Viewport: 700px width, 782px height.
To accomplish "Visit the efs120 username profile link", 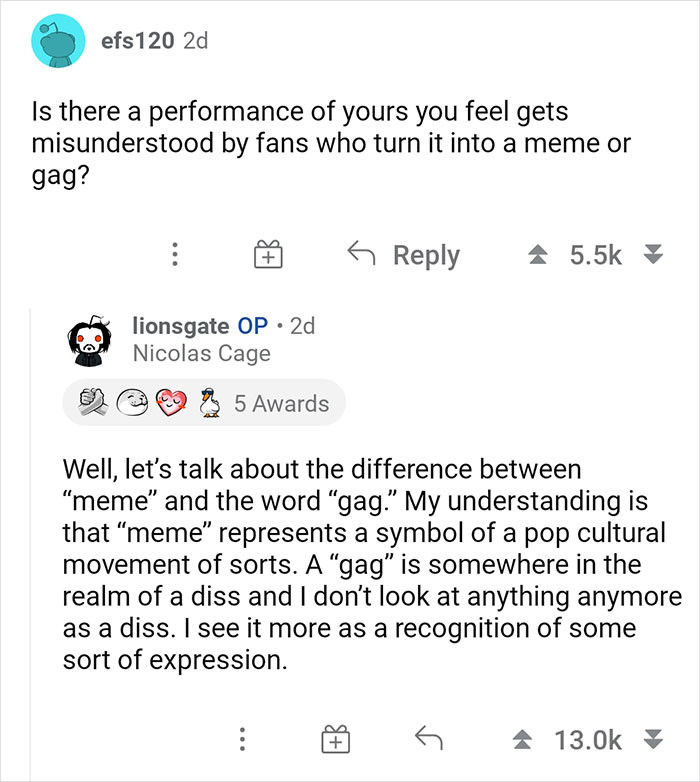I will tap(136, 41).
